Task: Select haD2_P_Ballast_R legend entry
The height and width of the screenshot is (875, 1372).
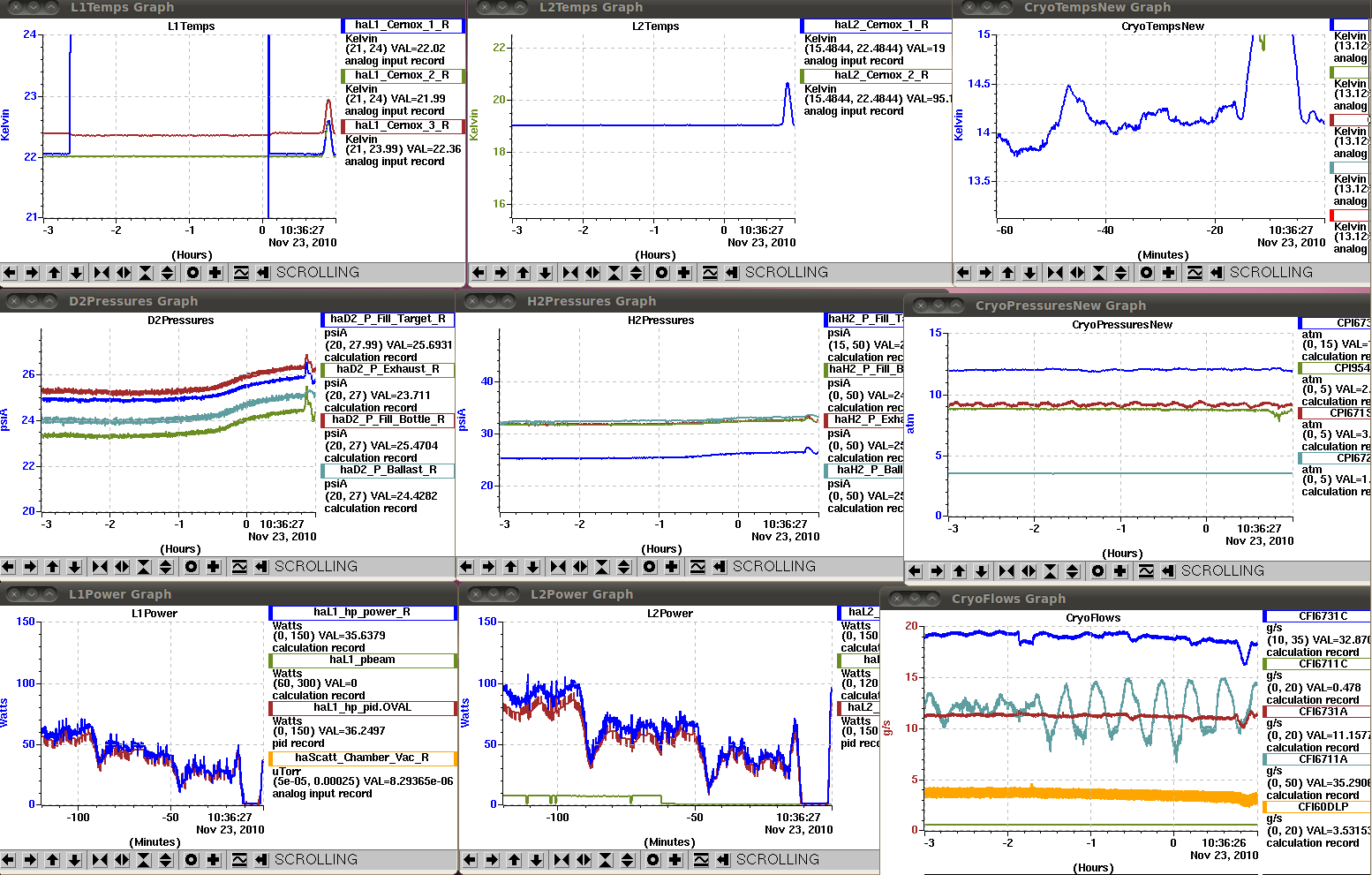Action: [388, 471]
